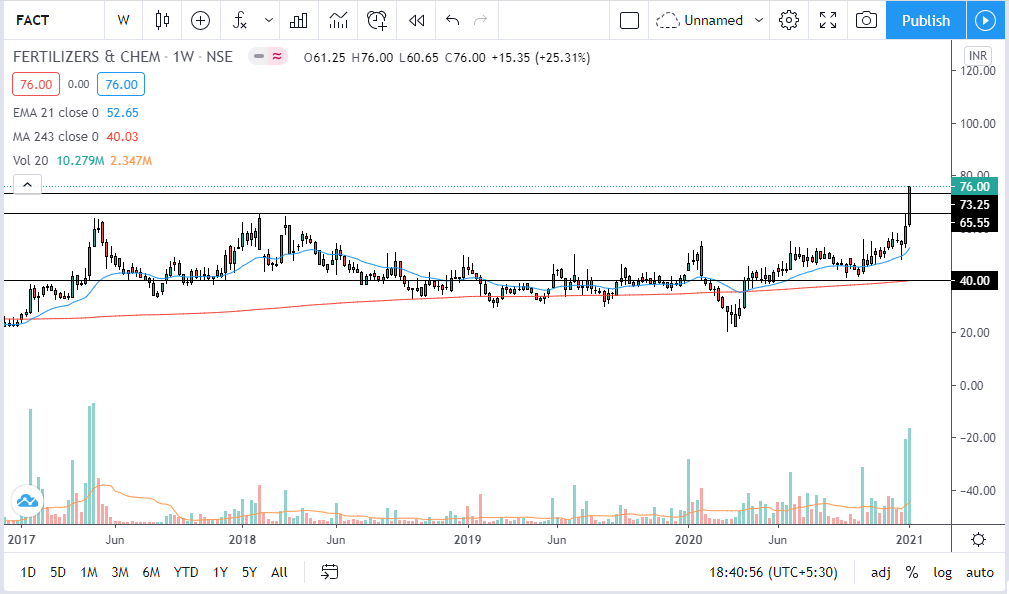Expand the Unnamed layout dropdown arrow
The width and height of the screenshot is (1009, 594).
point(759,21)
